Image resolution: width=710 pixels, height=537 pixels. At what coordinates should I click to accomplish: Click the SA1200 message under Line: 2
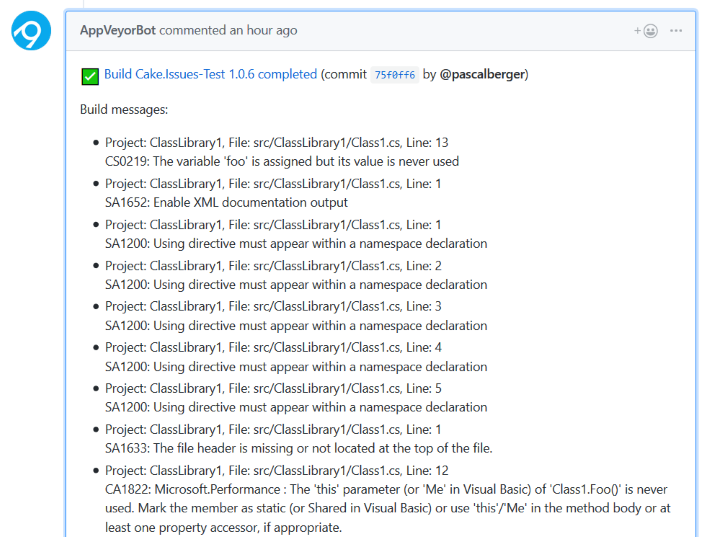296,284
